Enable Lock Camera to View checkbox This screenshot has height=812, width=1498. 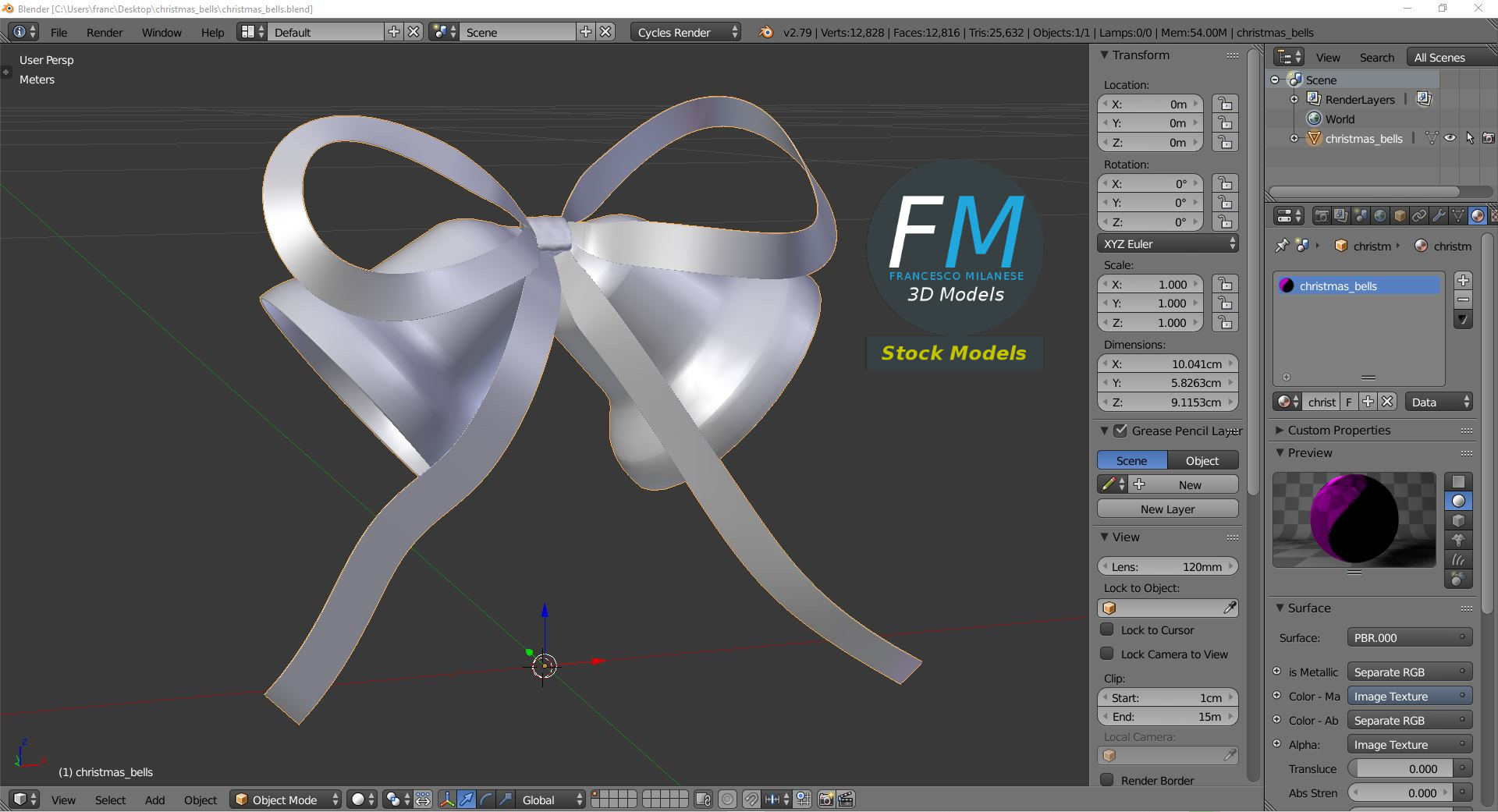pos(1107,654)
